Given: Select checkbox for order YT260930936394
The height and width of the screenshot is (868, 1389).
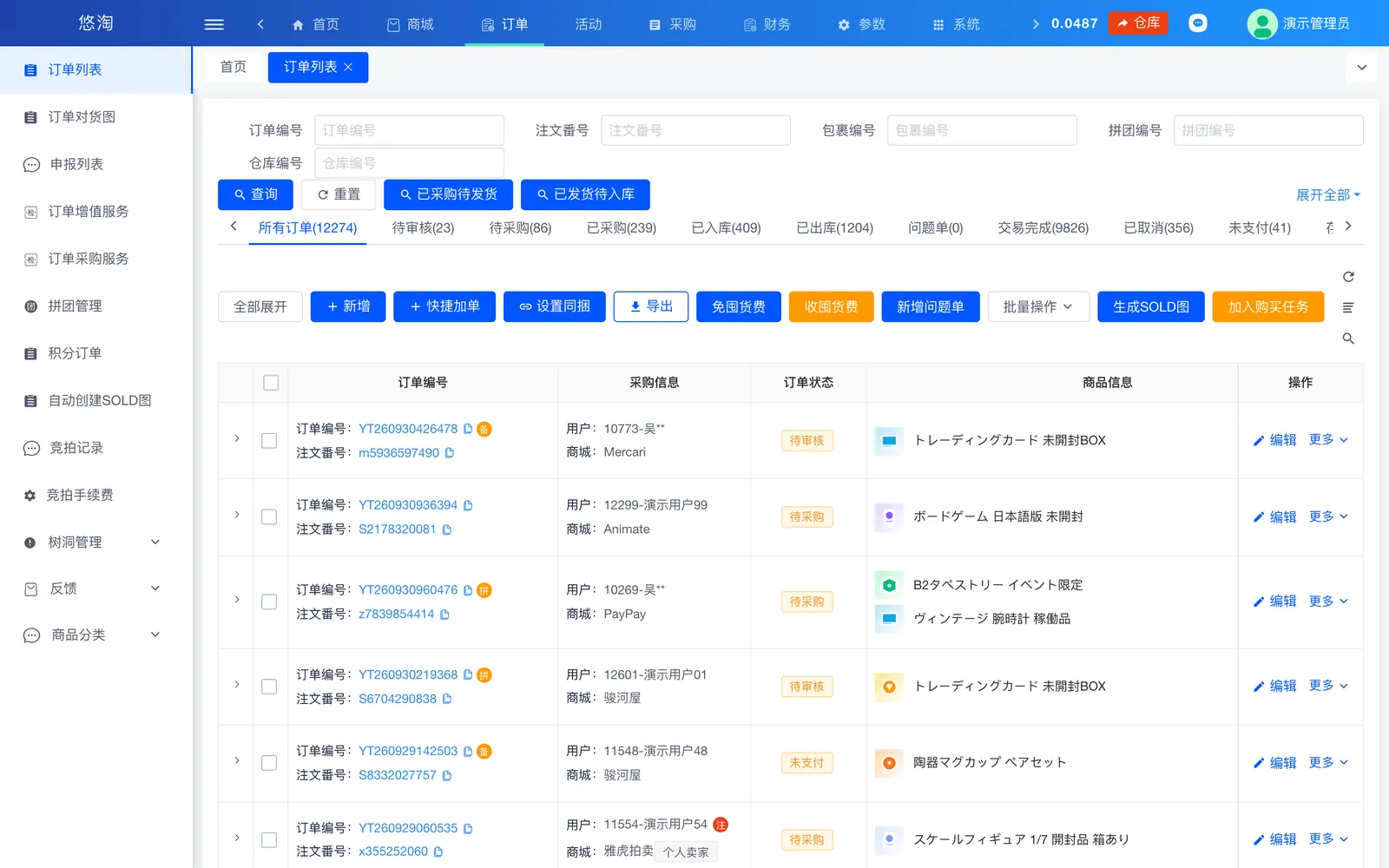Looking at the screenshot, I should [269, 516].
